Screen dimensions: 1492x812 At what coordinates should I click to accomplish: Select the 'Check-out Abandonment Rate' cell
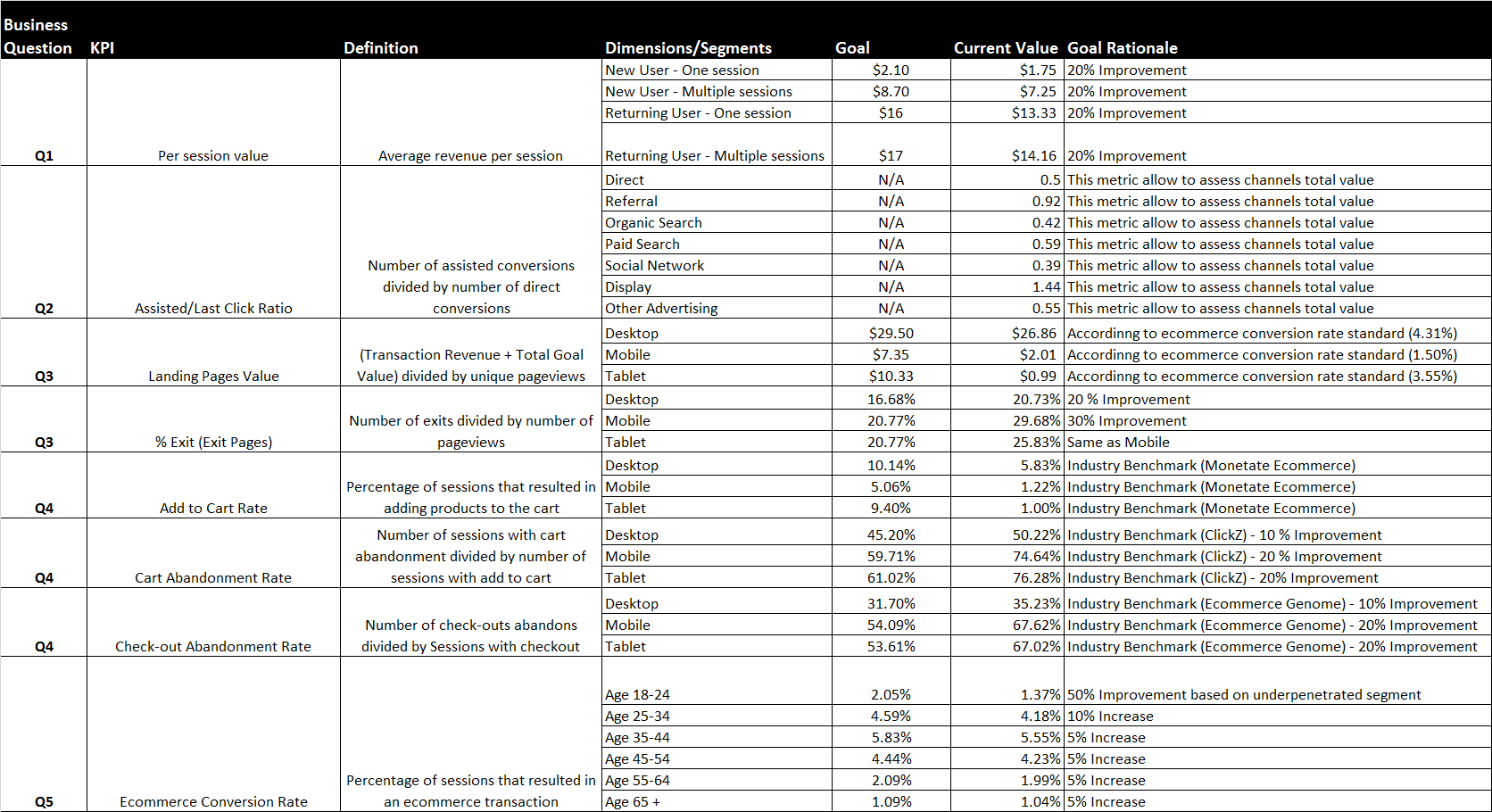(213, 646)
